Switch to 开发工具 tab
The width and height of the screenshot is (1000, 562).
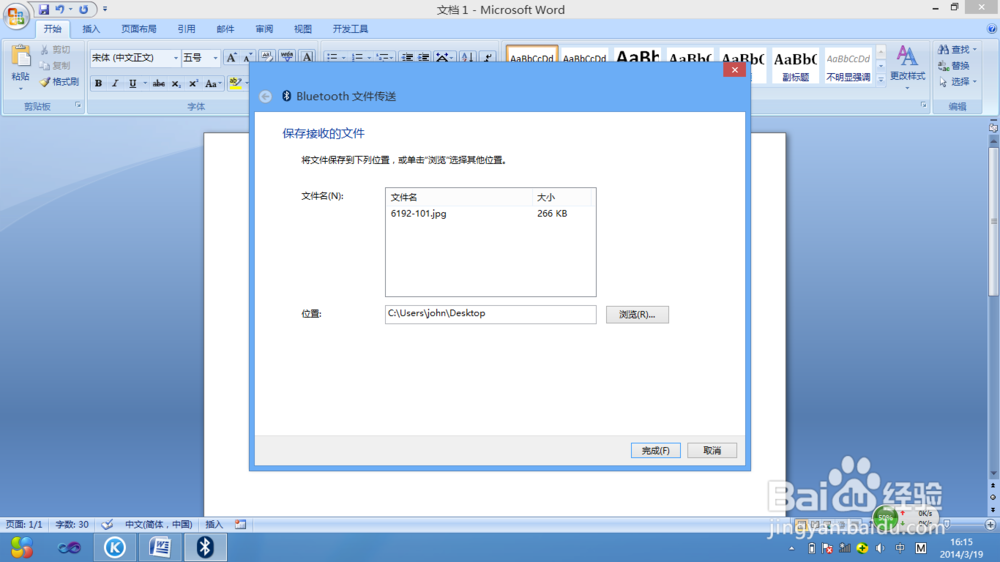(x=350, y=29)
